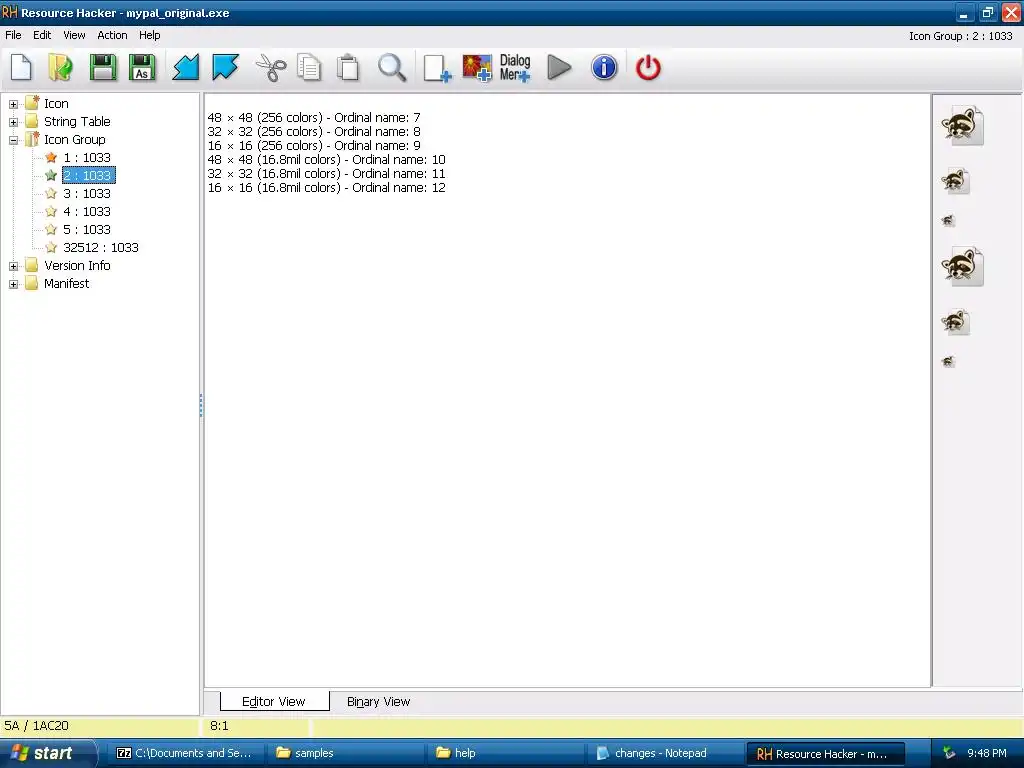This screenshot has width=1024, height=768.
Task: Open the Edit menu
Action: pos(42,35)
